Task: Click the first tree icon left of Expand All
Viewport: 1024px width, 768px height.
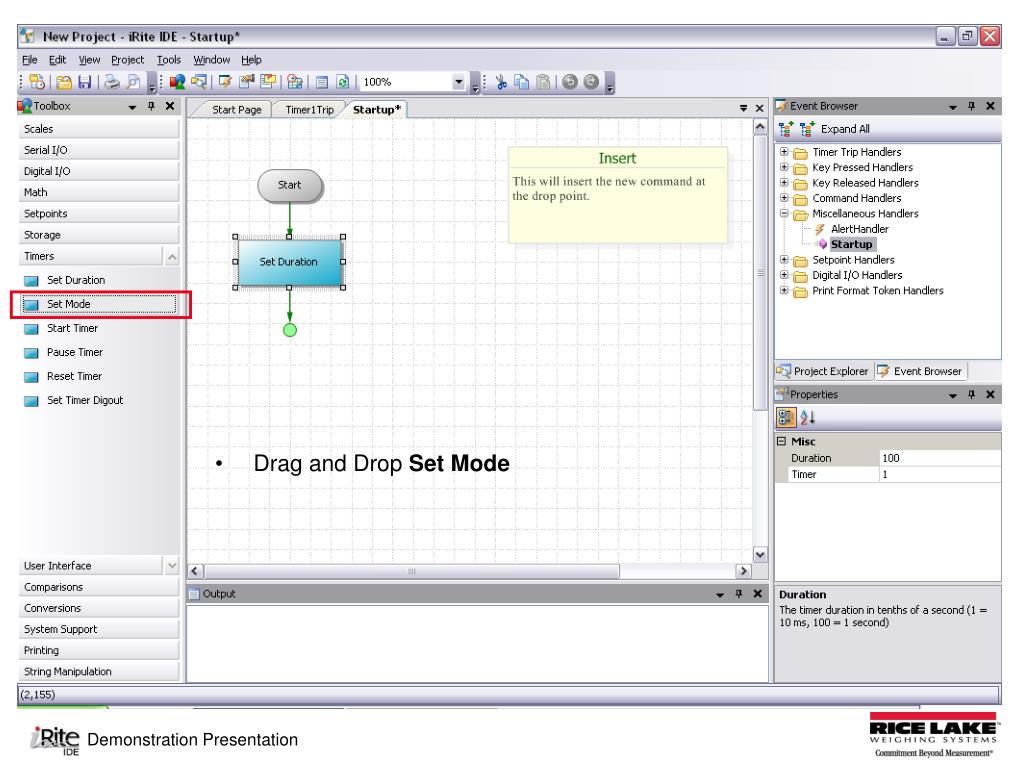Action: click(786, 129)
